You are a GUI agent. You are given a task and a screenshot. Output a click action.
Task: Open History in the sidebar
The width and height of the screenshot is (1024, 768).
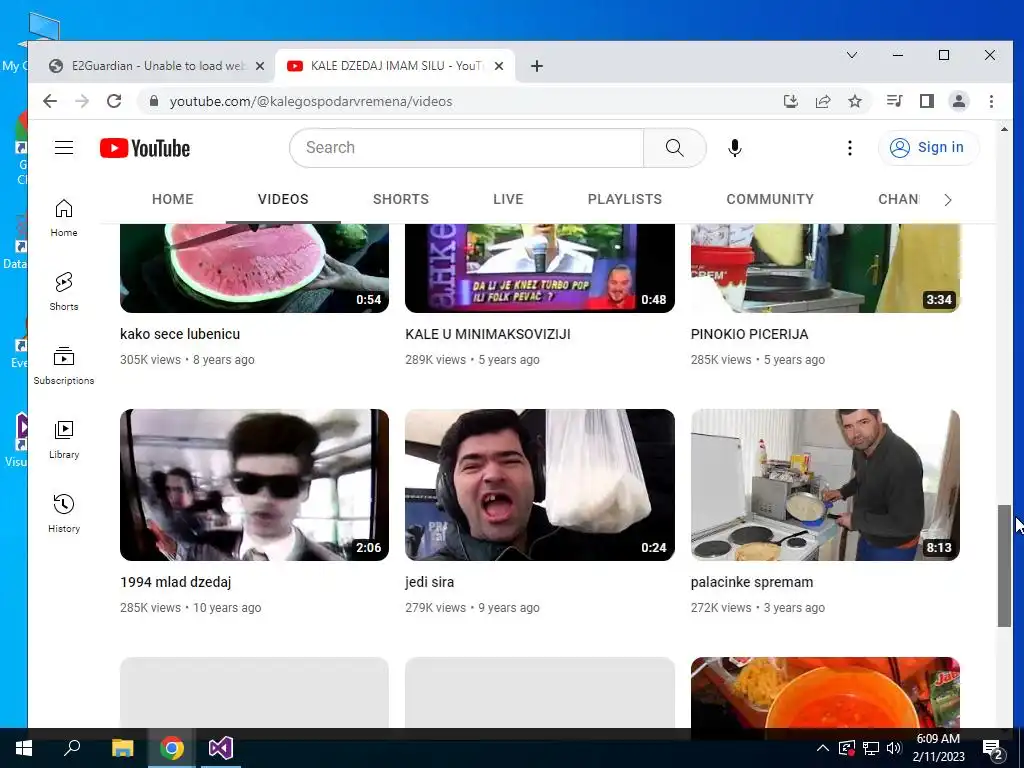tap(64, 514)
